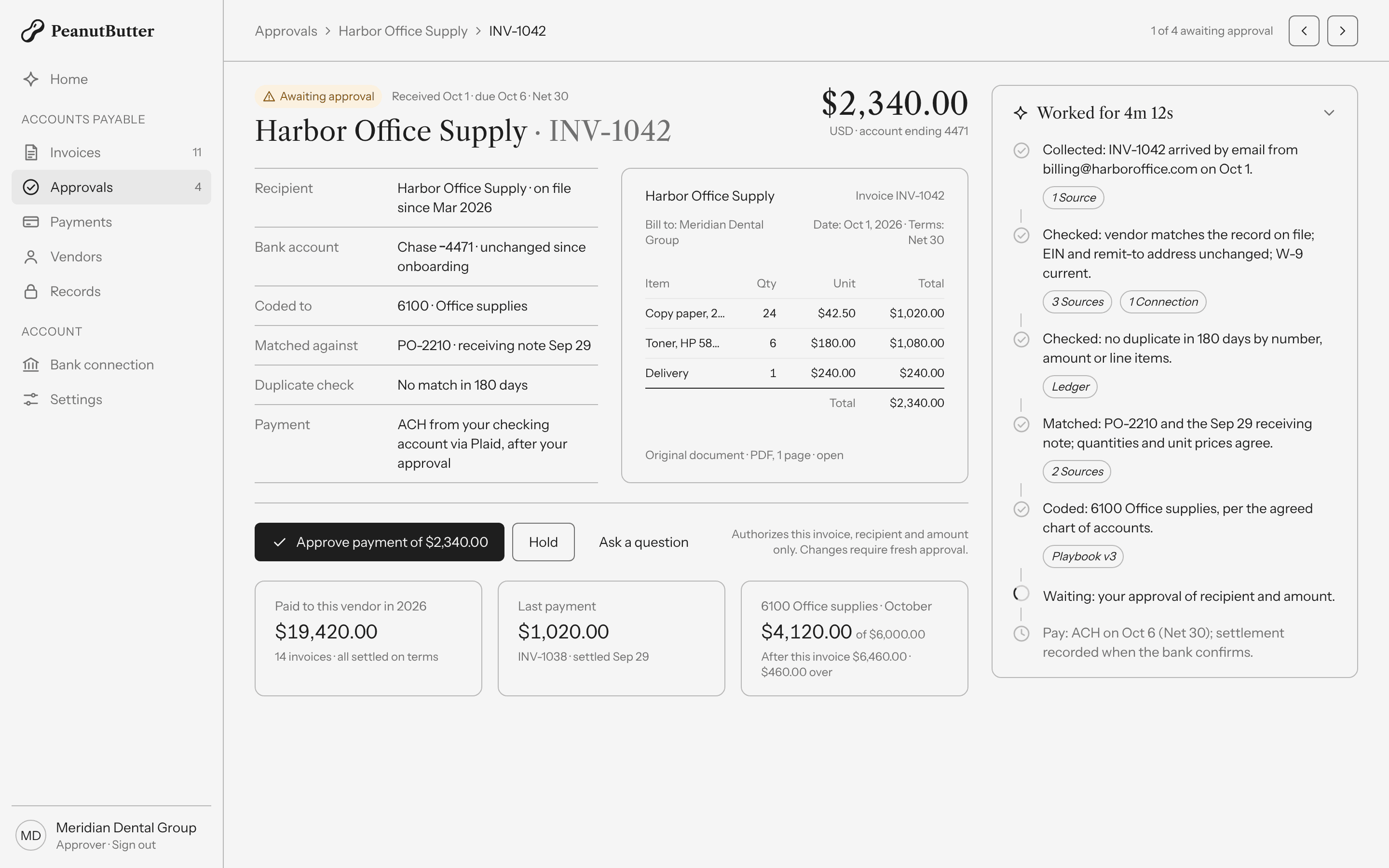Open the 2 Sources chip

click(x=1077, y=472)
